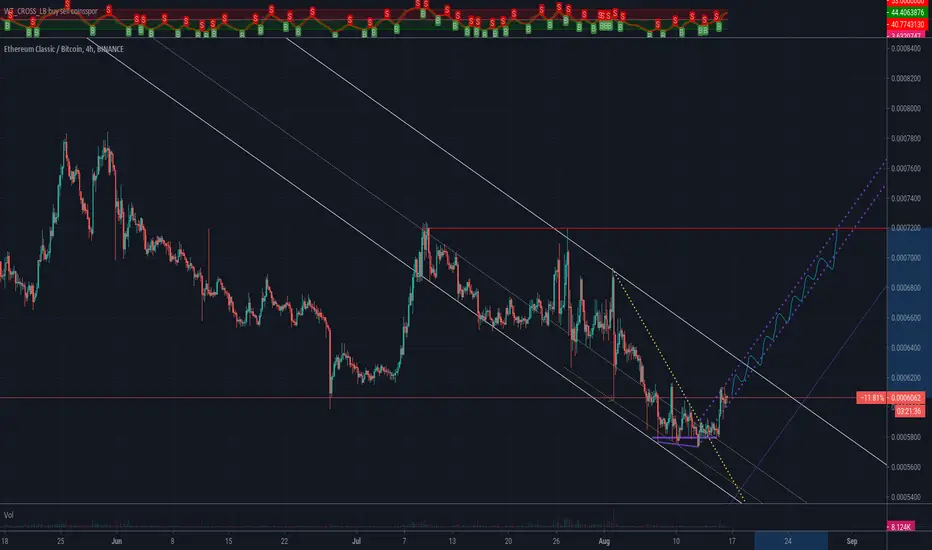Click the 0.0006800 price axis label
The image size is (932, 550).
[x=906, y=288]
